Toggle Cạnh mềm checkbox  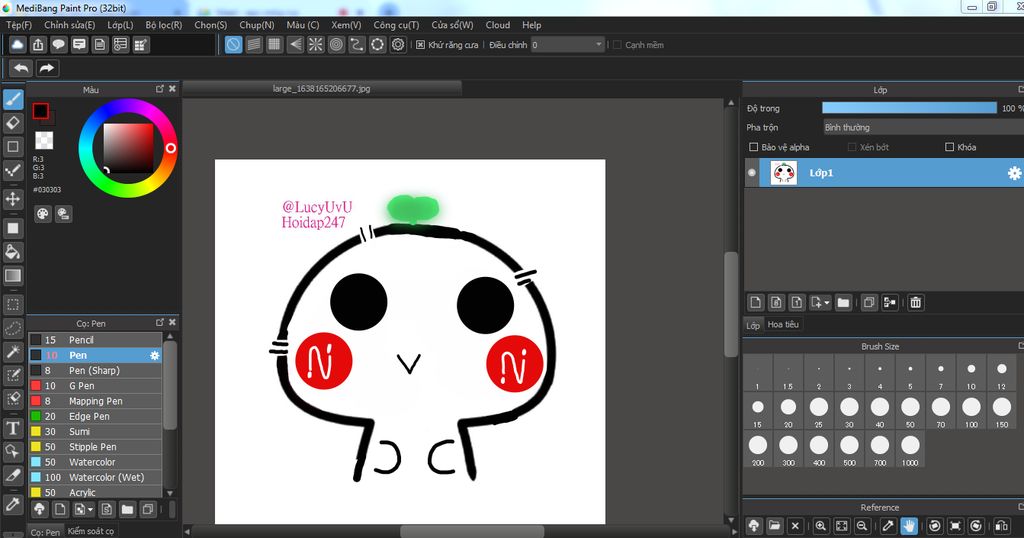click(617, 45)
